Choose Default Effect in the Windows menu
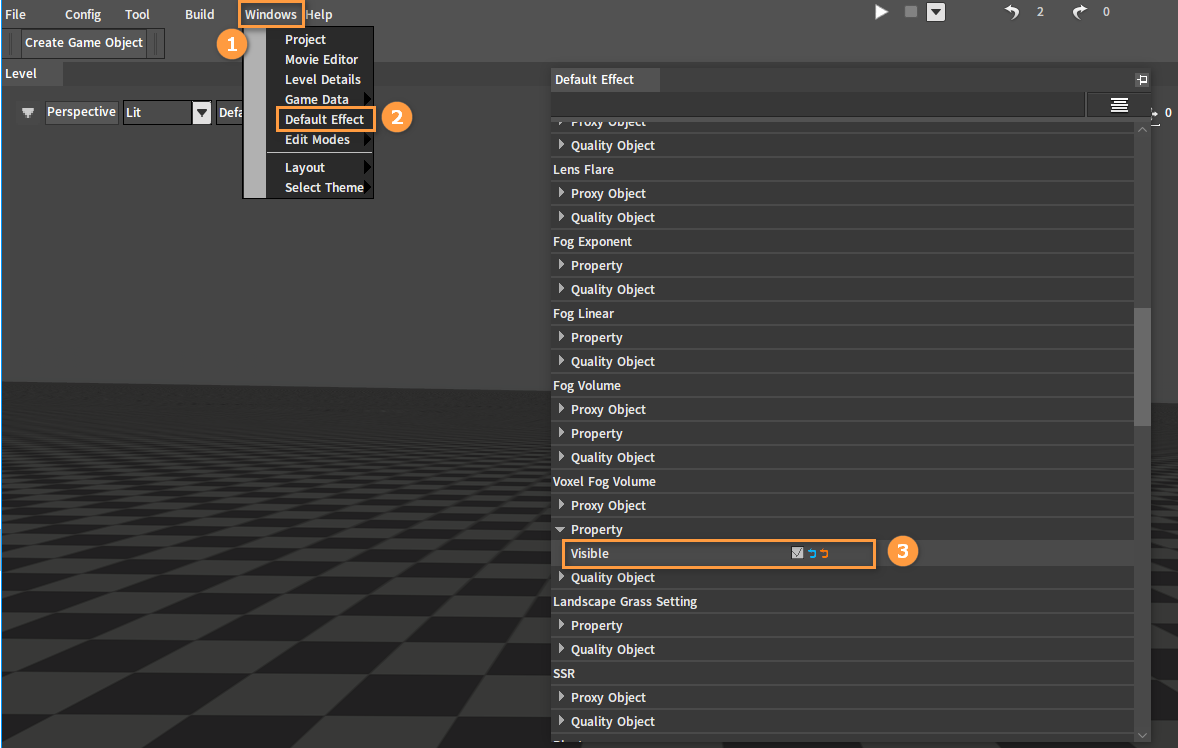This screenshot has width=1178, height=748. (x=324, y=119)
